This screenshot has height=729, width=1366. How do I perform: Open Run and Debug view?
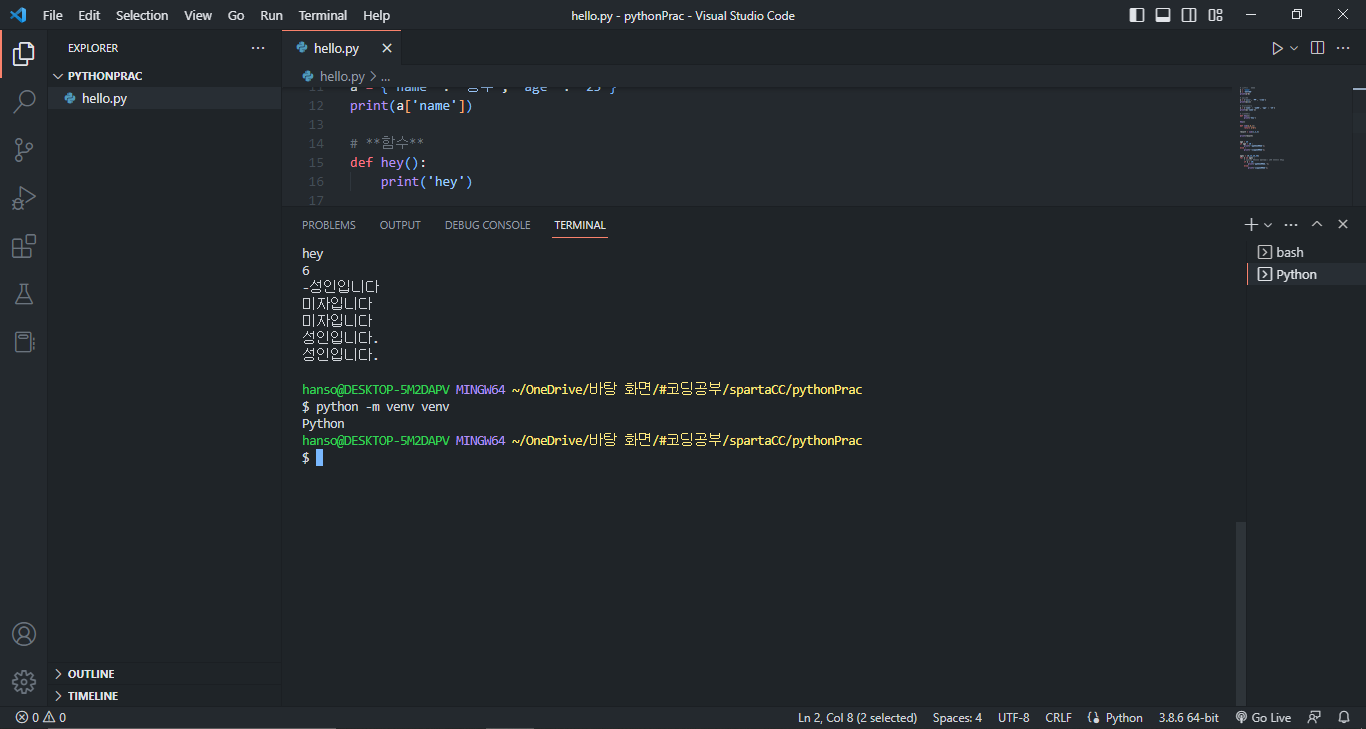(23, 198)
